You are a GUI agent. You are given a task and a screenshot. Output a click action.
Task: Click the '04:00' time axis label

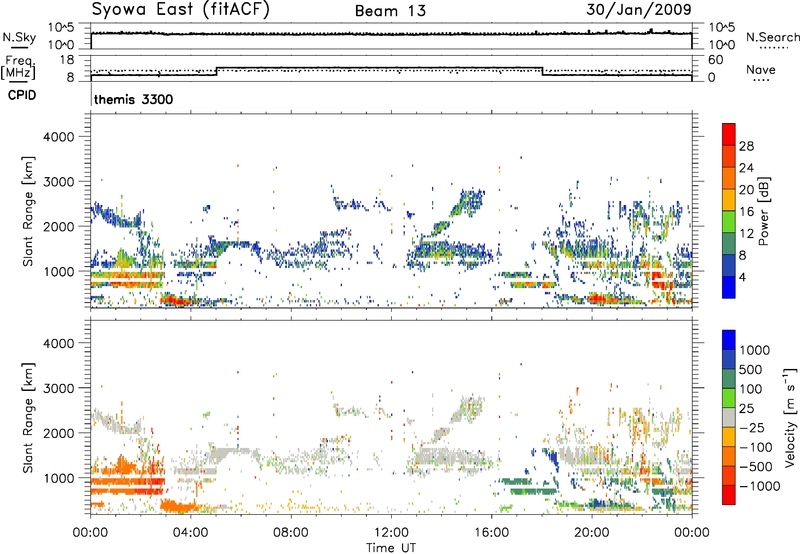coord(191,533)
